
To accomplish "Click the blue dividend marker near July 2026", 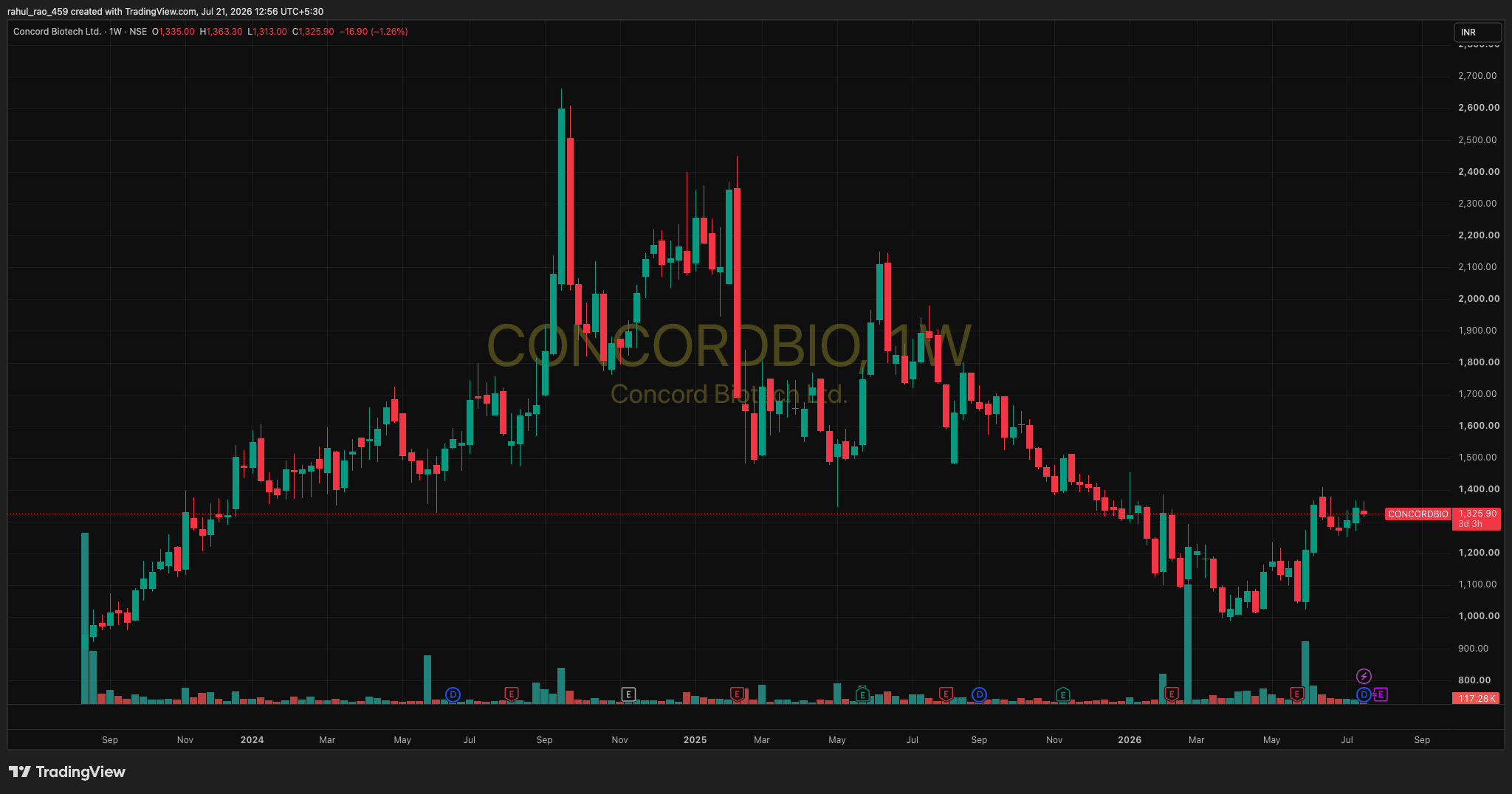I will click(1364, 694).
